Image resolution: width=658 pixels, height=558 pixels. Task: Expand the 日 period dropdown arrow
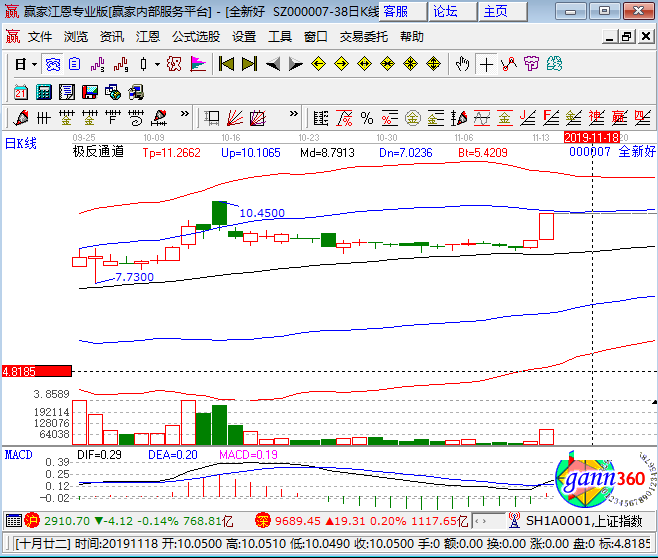[35, 65]
